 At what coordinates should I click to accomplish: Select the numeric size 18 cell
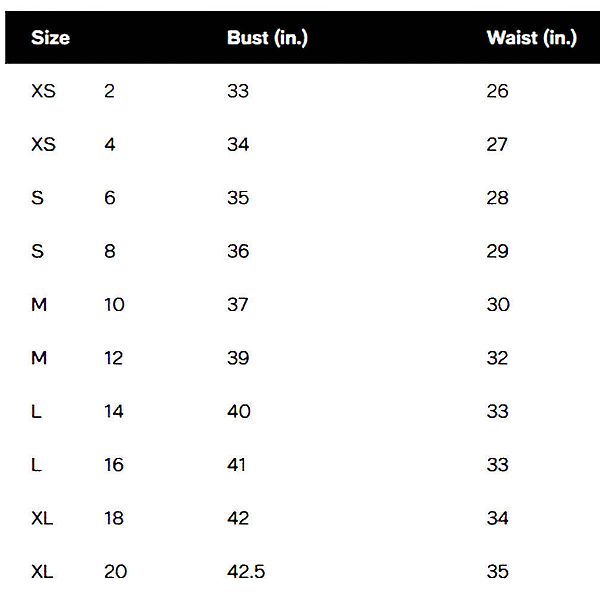(114, 518)
